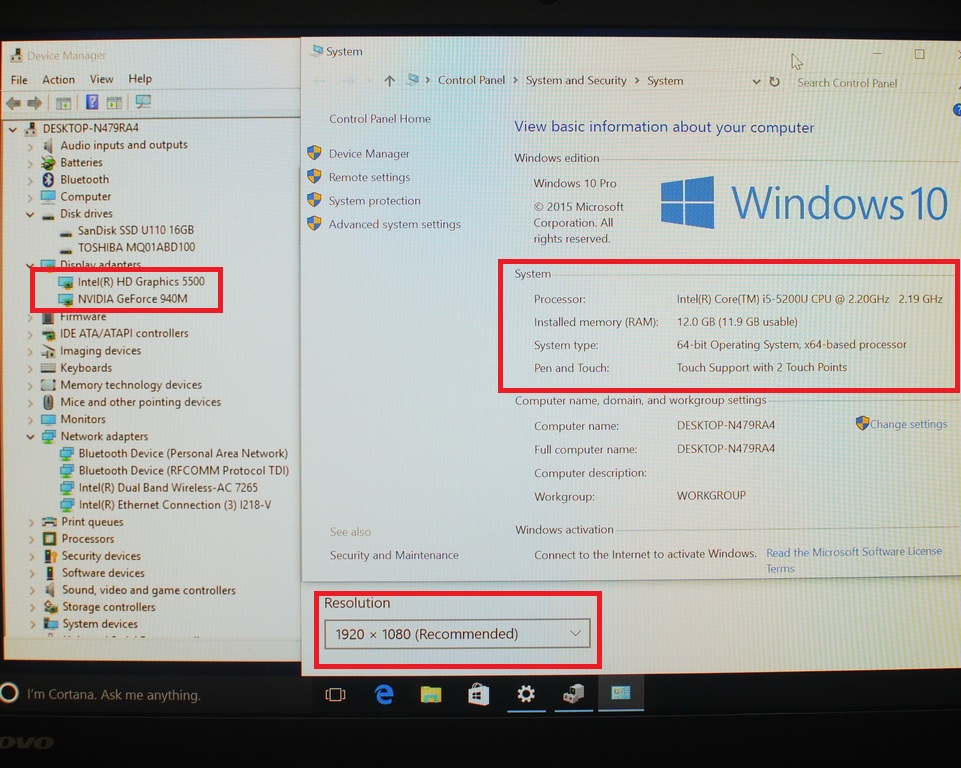This screenshot has width=961, height=768.
Task: Click SanDisk SSD U110 16GB drive icon
Action: click(x=66, y=231)
